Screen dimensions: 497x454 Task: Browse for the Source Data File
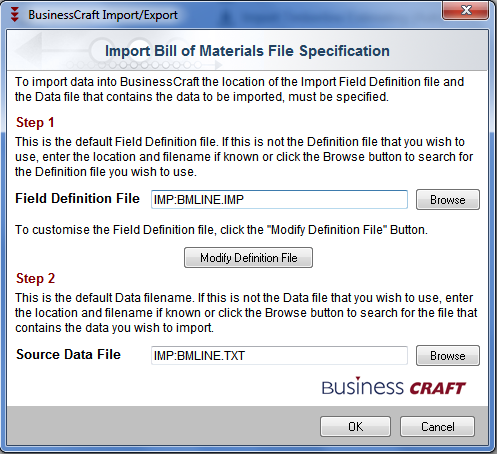coord(448,356)
